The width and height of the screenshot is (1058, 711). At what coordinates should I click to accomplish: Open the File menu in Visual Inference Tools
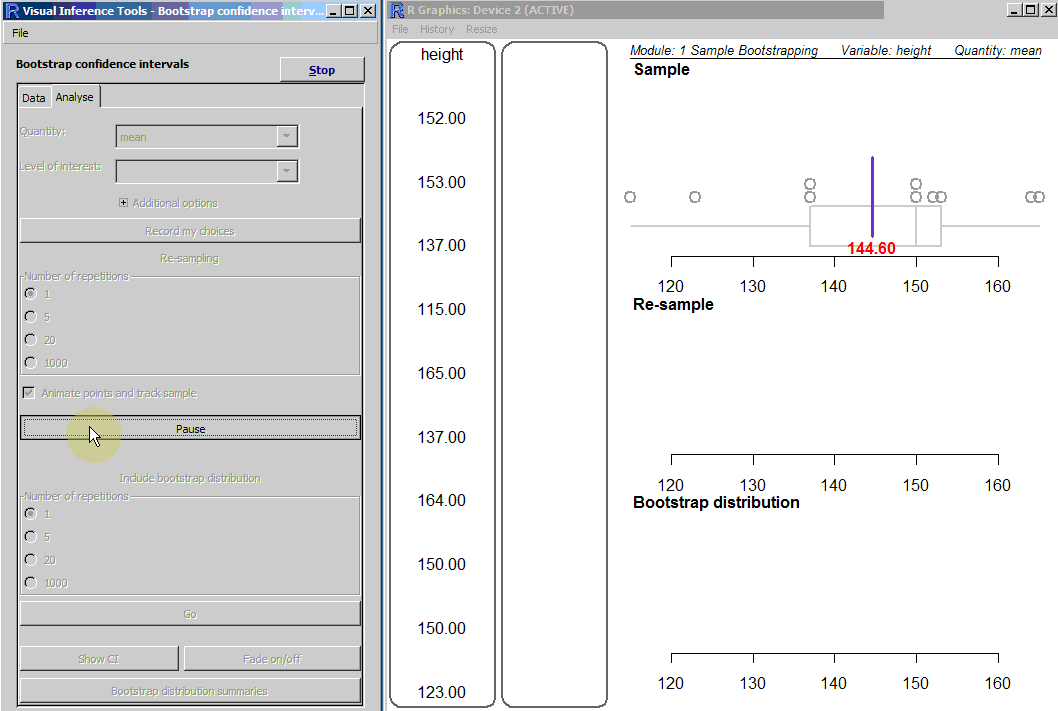click(20, 33)
